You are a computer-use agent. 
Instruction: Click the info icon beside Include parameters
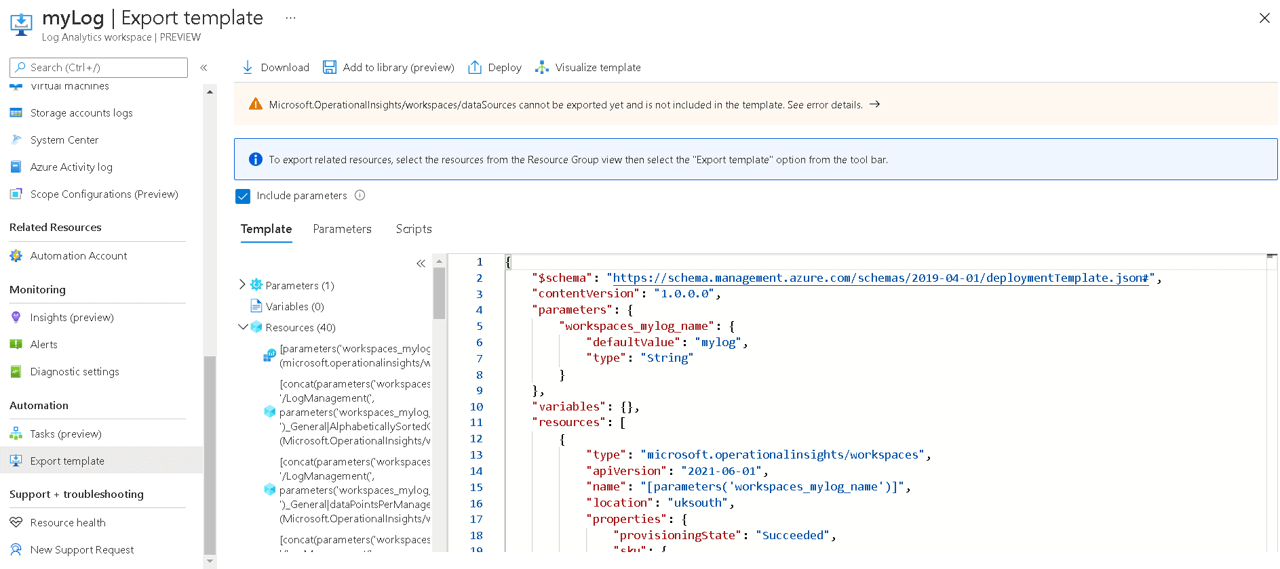(x=360, y=195)
